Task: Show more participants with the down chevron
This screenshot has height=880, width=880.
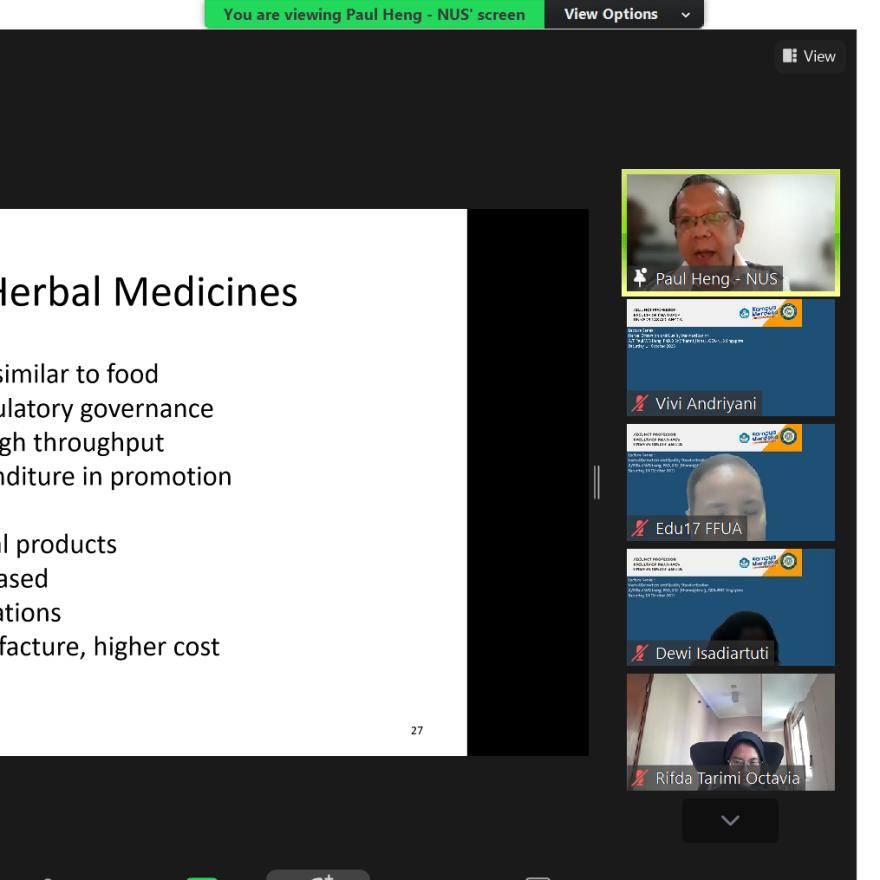Action: click(x=730, y=820)
